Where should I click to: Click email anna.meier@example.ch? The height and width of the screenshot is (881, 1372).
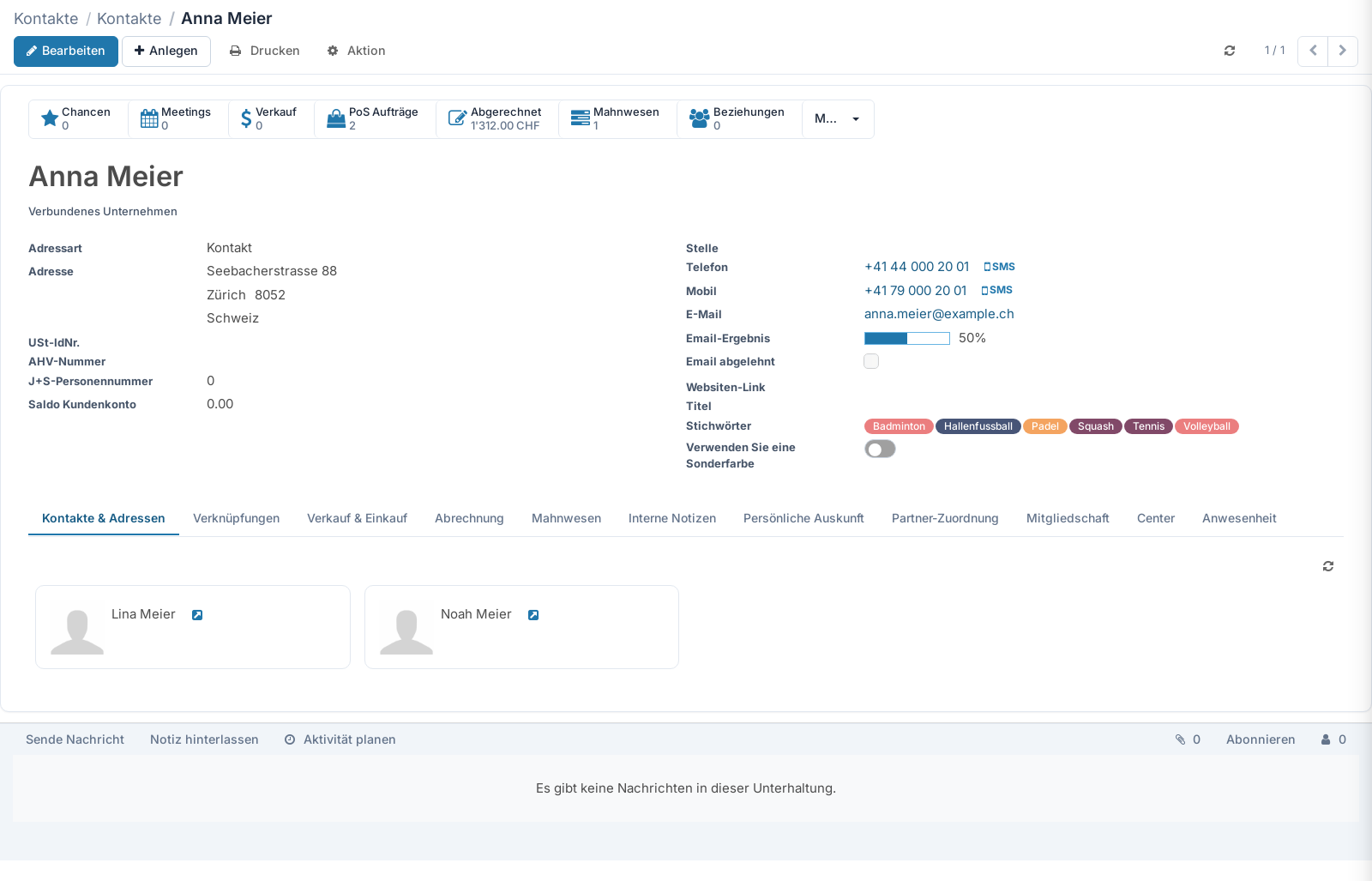(x=939, y=314)
